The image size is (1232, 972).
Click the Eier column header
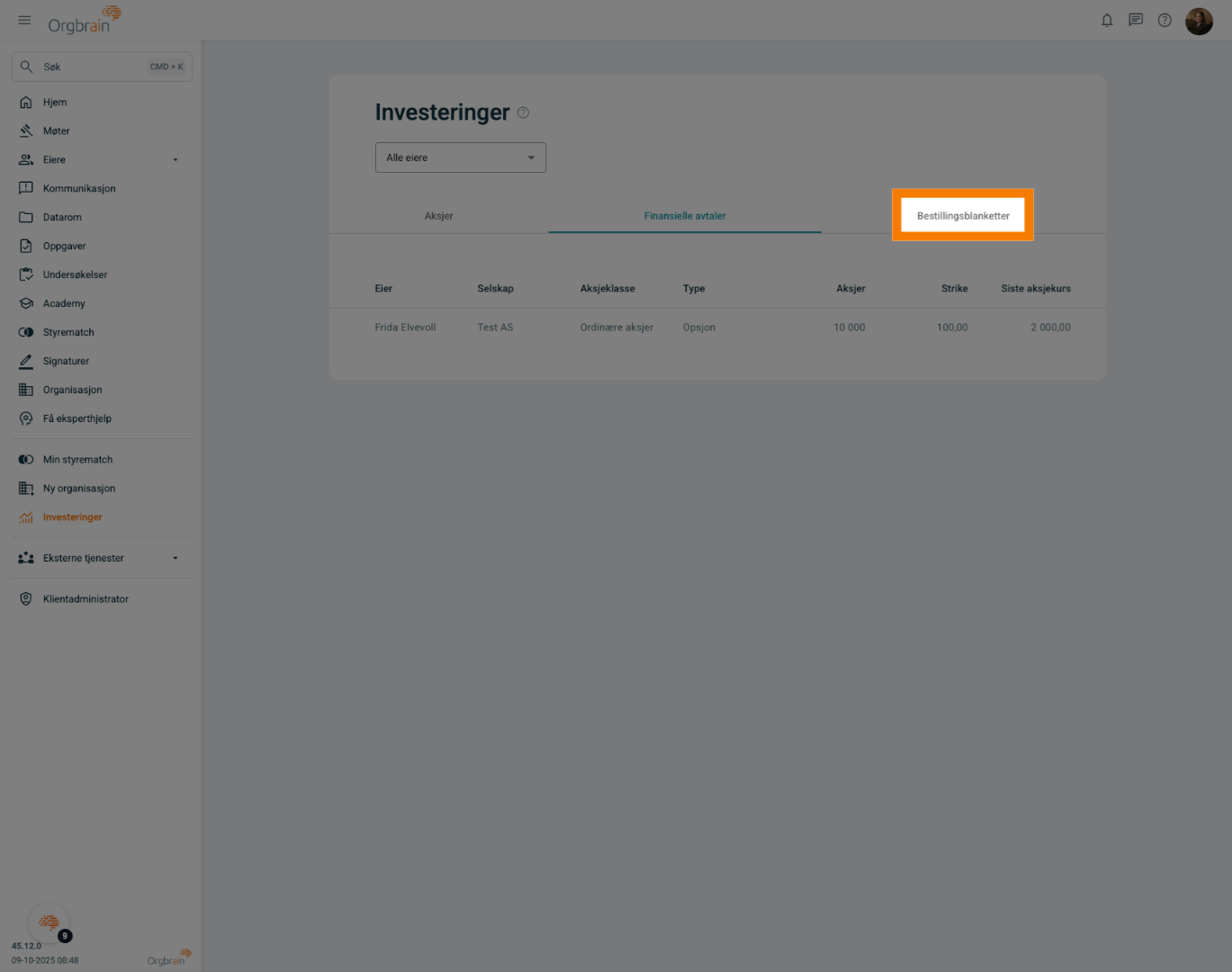tap(383, 289)
